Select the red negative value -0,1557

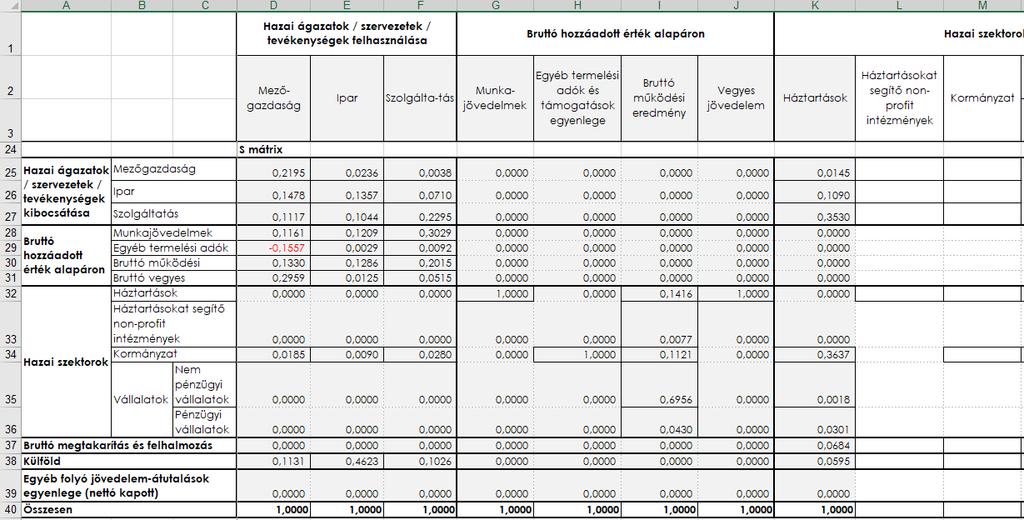274,248
